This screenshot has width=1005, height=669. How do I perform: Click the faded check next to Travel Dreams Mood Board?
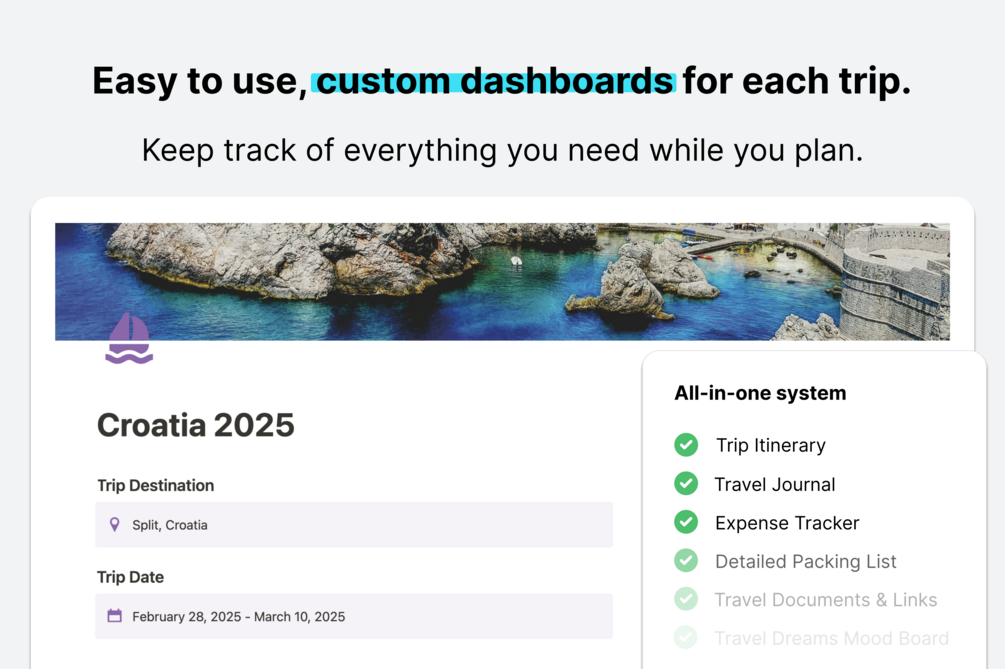686,638
